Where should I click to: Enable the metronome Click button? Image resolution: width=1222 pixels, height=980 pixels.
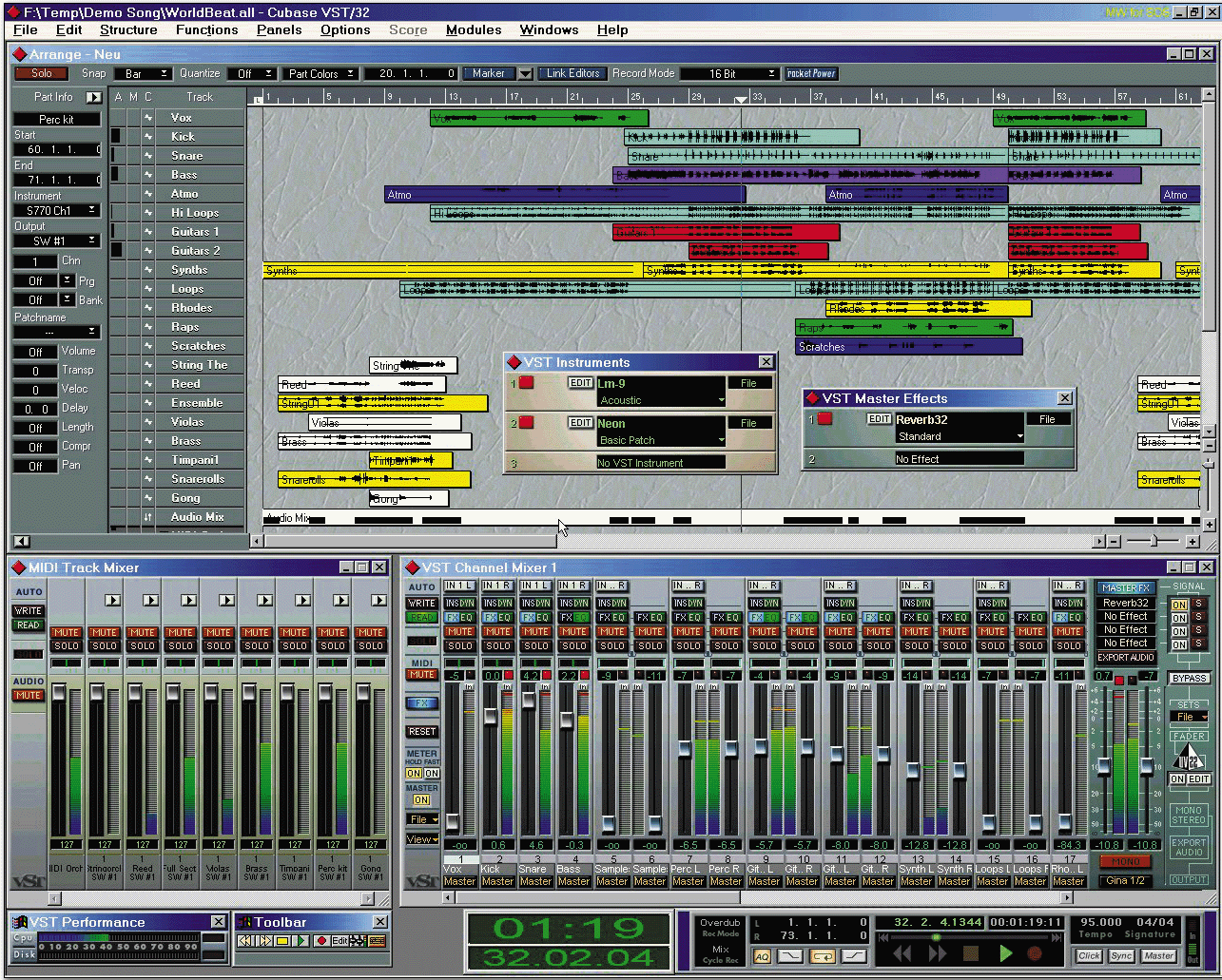click(x=1089, y=956)
